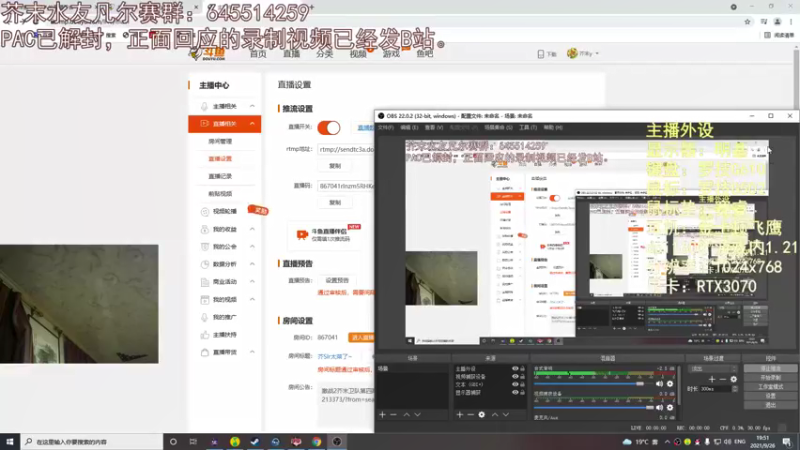The height and width of the screenshot is (450, 800).
Task: Open source properties gear in sources panel
Action: coord(482,415)
